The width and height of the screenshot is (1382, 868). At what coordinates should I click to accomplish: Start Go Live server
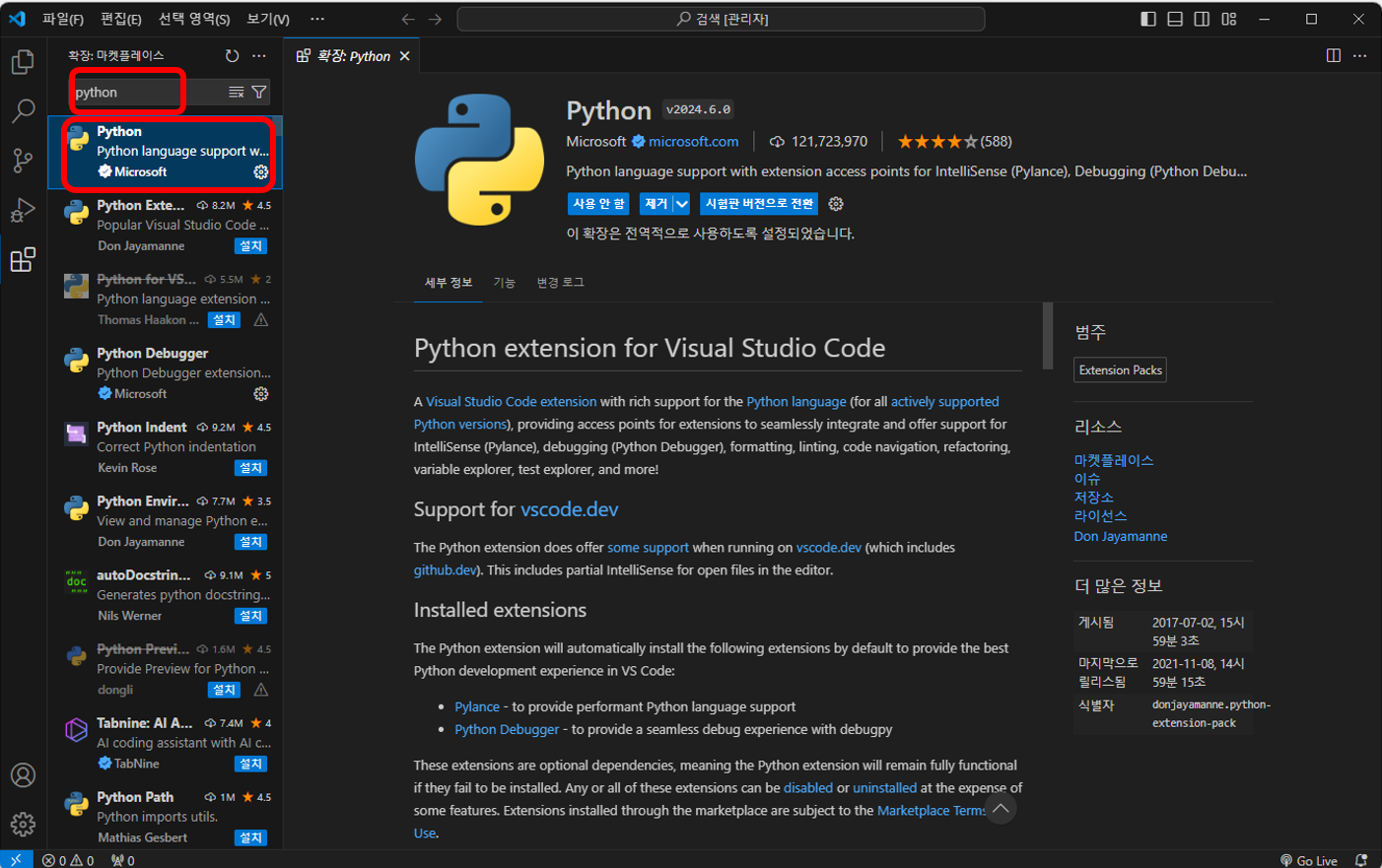[x=1309, y=860]
